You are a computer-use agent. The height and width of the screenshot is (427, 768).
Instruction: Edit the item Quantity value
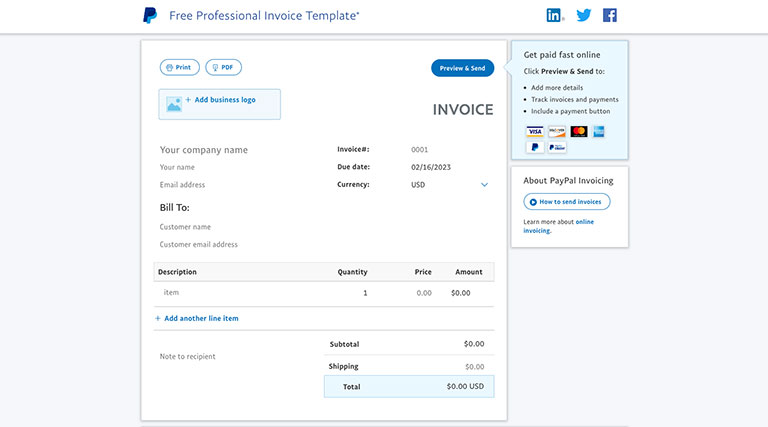point(364,293)
